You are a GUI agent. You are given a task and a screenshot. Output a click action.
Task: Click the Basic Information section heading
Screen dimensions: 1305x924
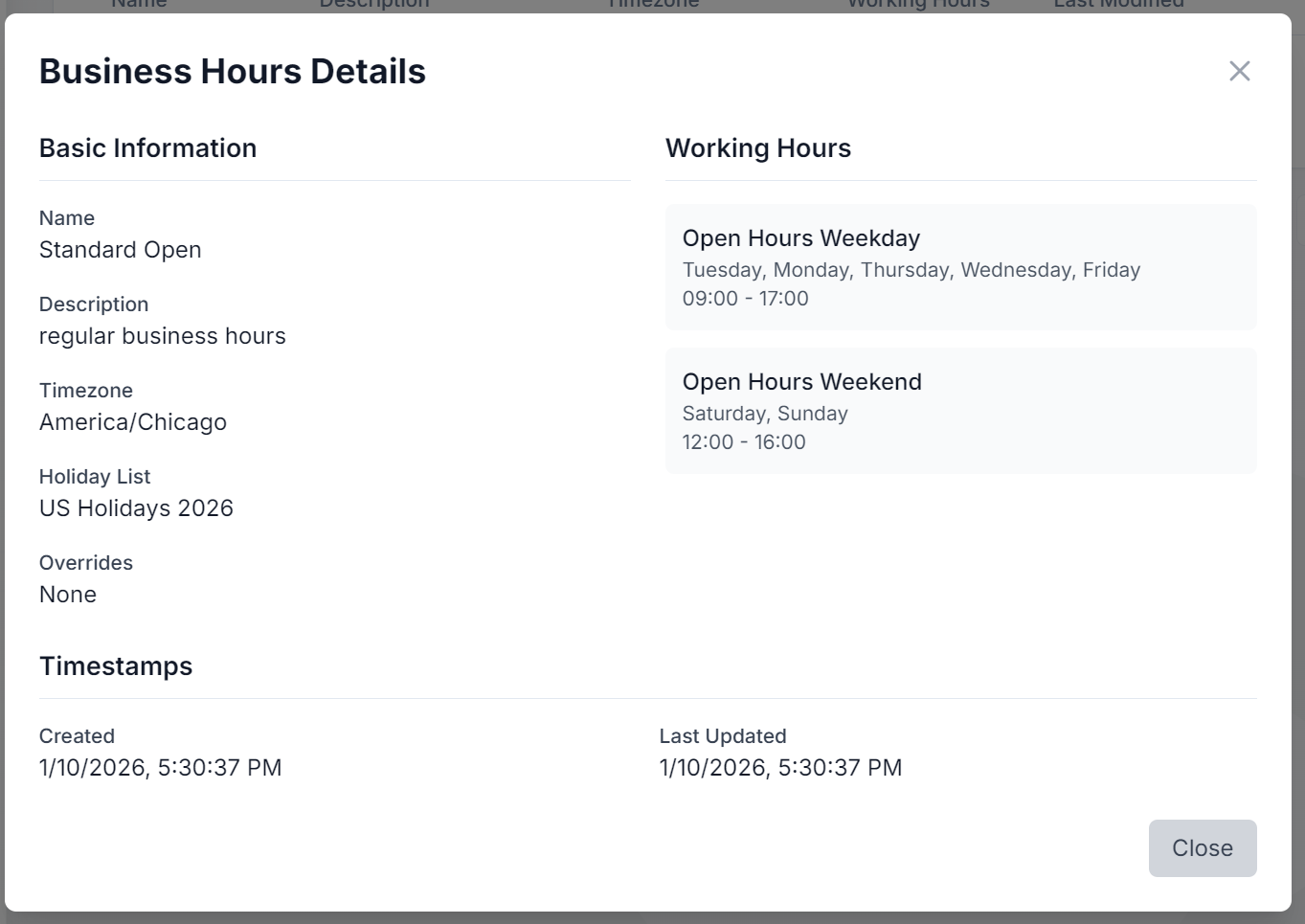point(147,148)
